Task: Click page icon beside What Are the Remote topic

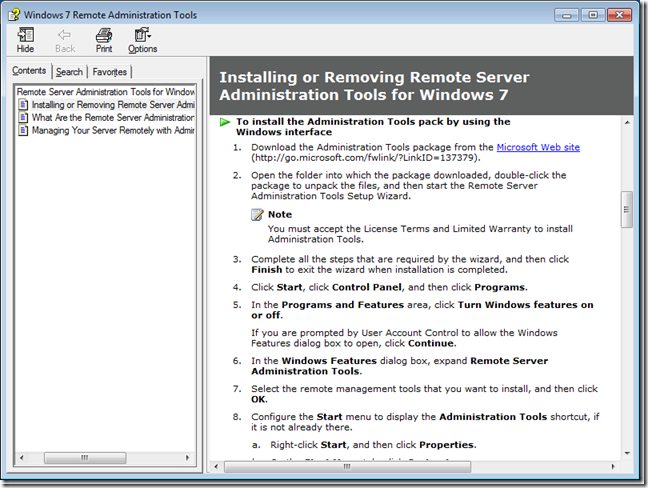Action: (23, 117)
